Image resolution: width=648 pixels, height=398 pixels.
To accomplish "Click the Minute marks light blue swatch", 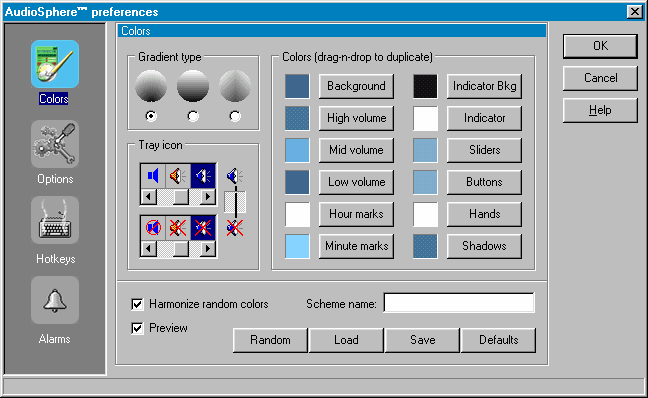I will 297,246.
